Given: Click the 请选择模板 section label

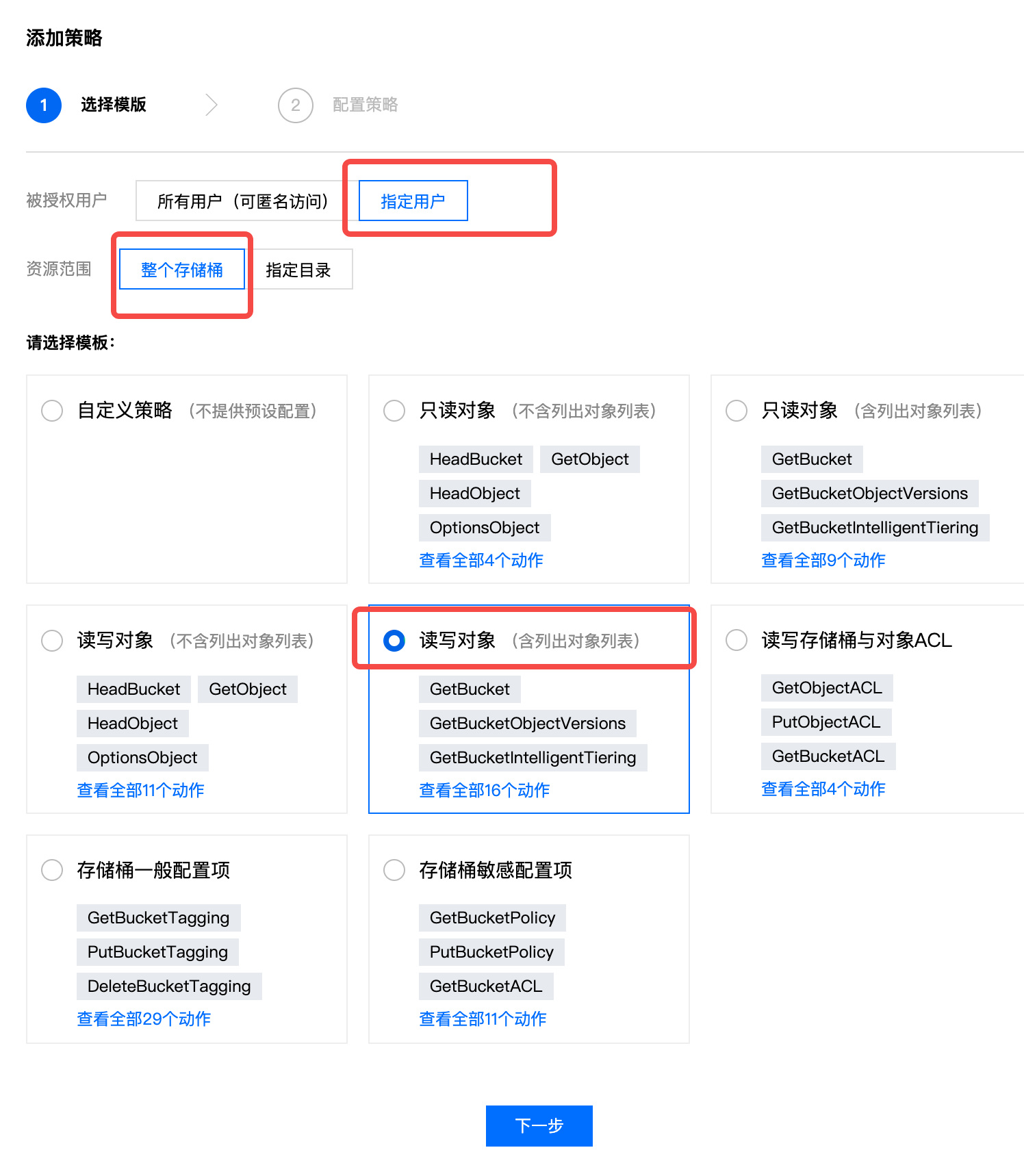Looking at the screenshot, I should pyautogui.click(x=71, y=342).
